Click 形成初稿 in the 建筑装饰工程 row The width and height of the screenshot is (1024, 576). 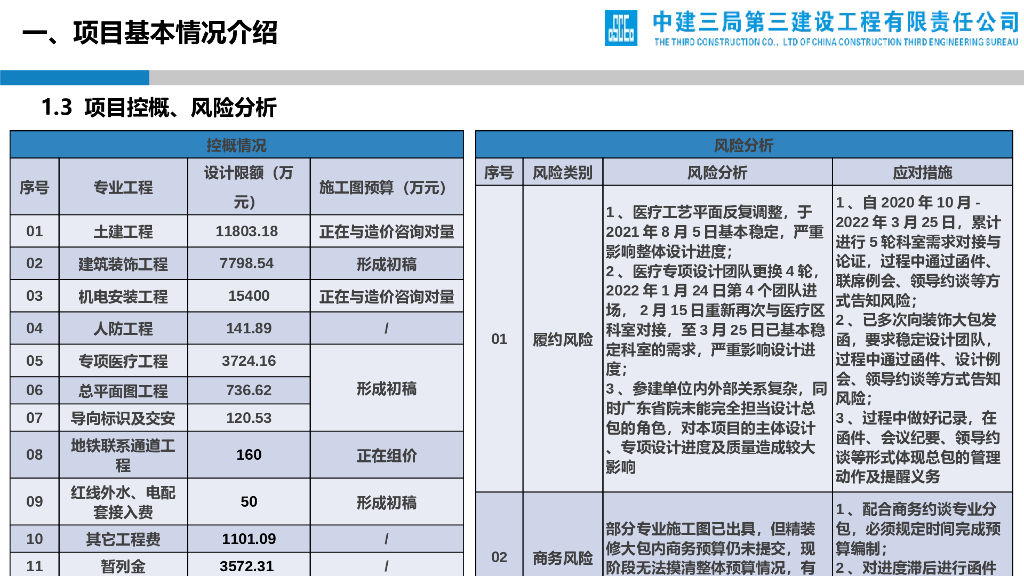[387, 264]
